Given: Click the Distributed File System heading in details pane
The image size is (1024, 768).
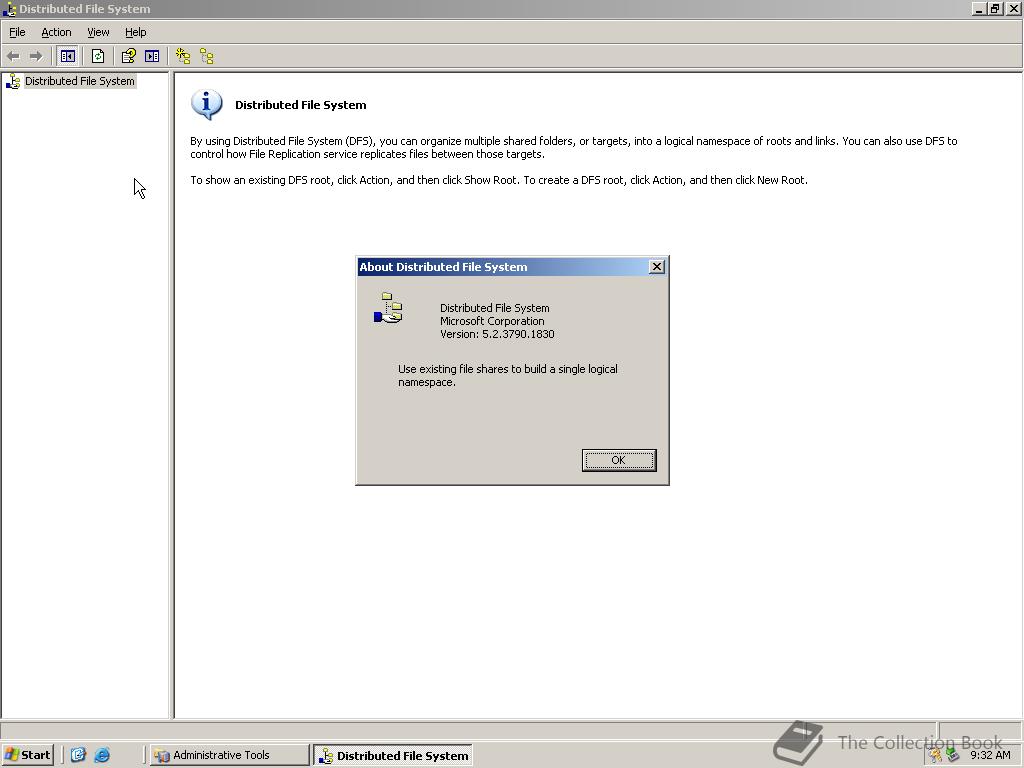Looking at the screenshot, I should coord(300,105).
